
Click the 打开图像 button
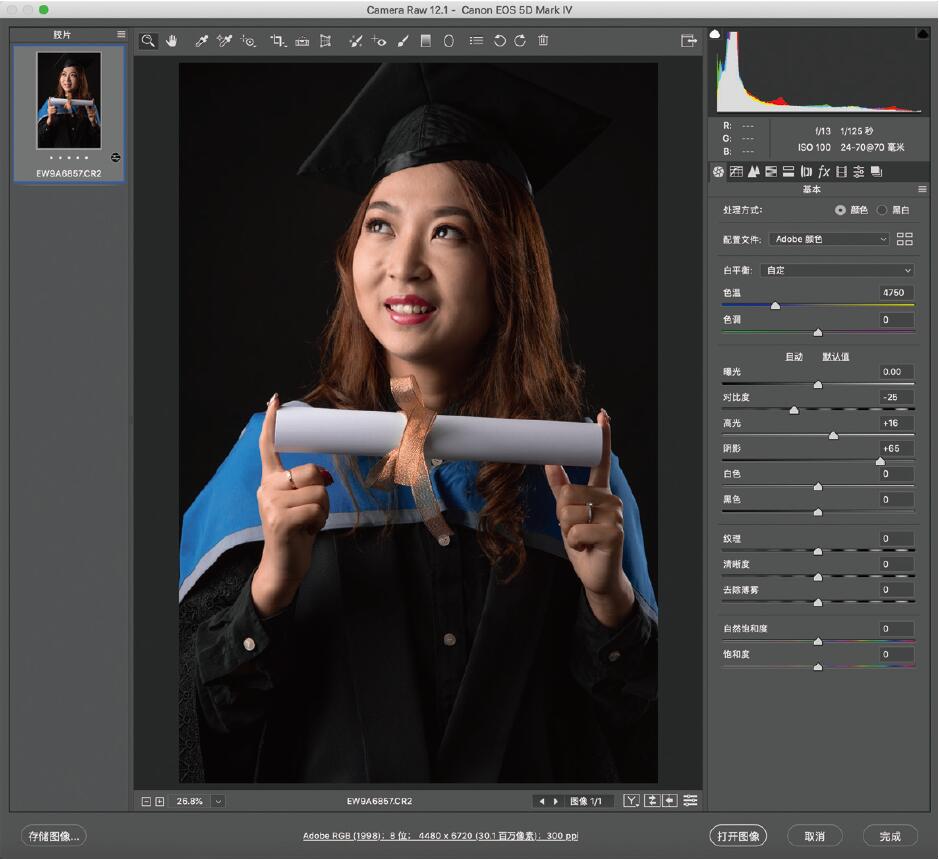738,836
